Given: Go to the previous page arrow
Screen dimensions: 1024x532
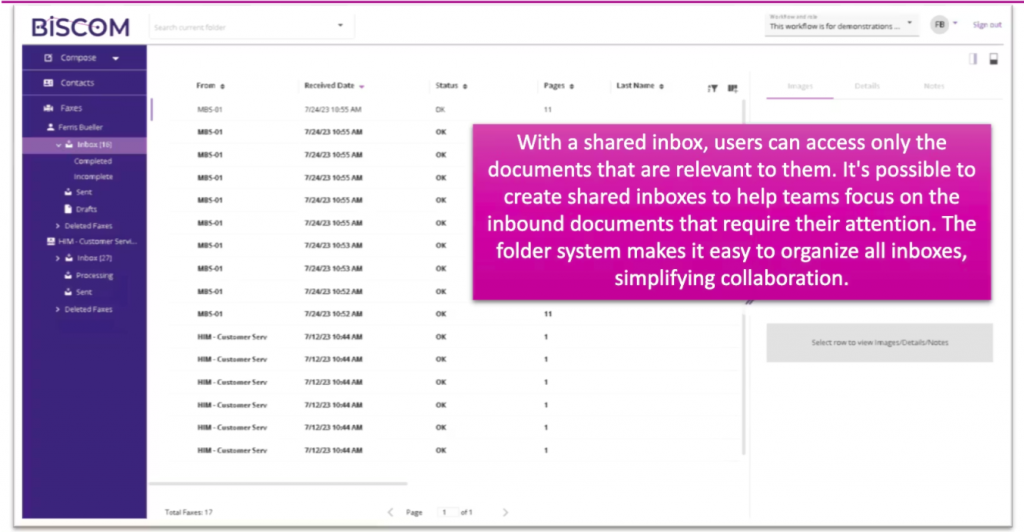Looking at the screenshot, I should click(391, 512).
